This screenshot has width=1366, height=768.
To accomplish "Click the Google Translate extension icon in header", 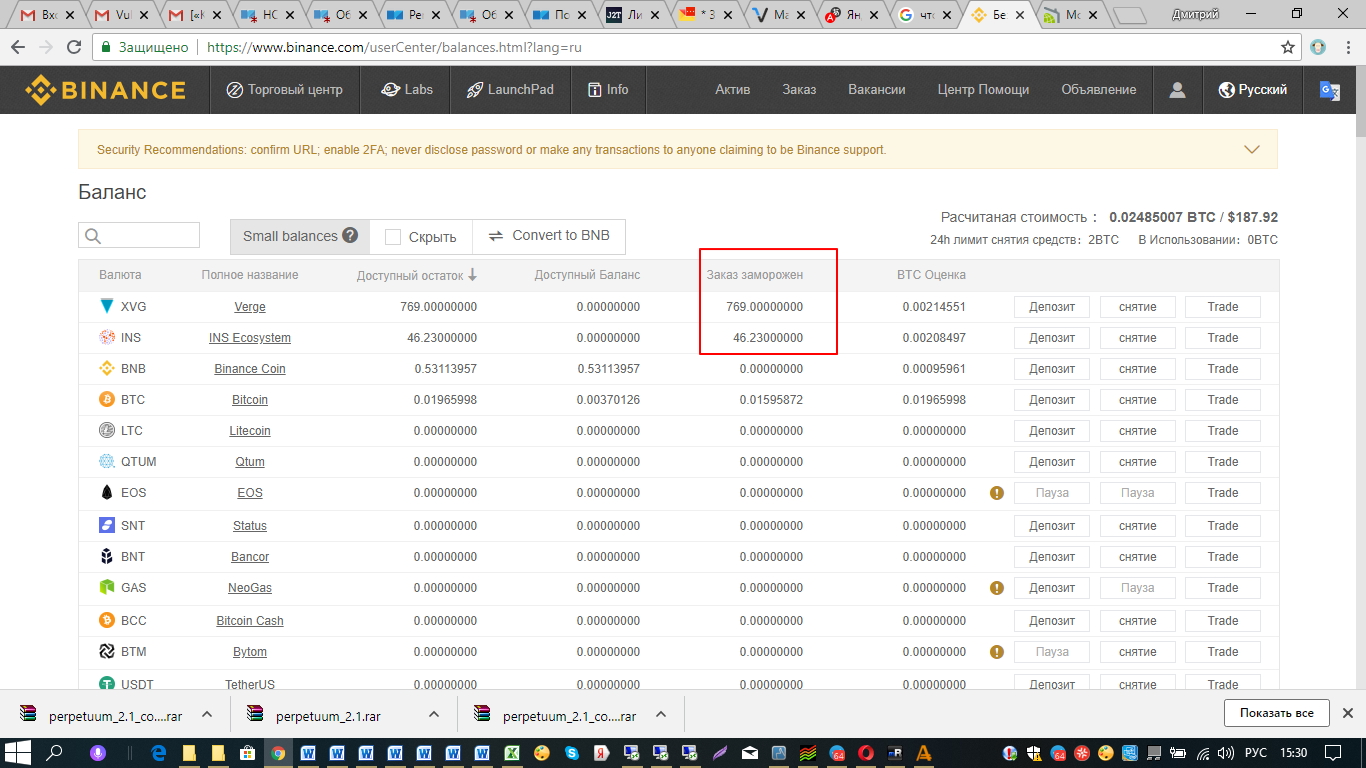I will pos(1329,90).
